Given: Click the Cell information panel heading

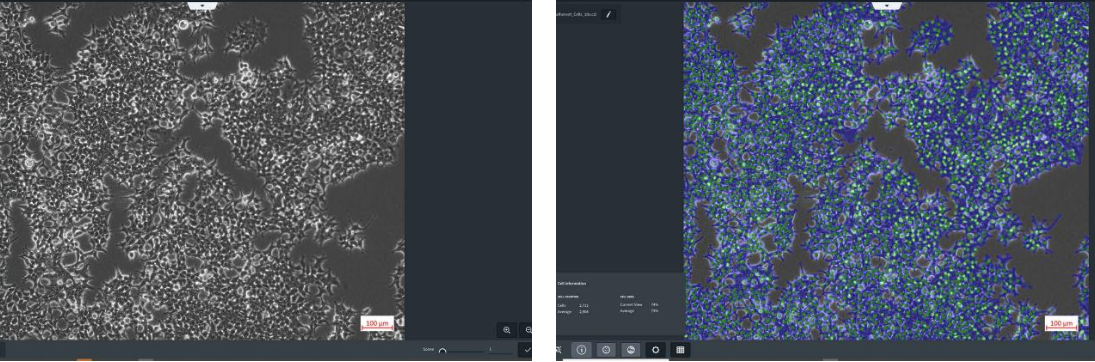Looking at the screenshot, I should point(572,284).
